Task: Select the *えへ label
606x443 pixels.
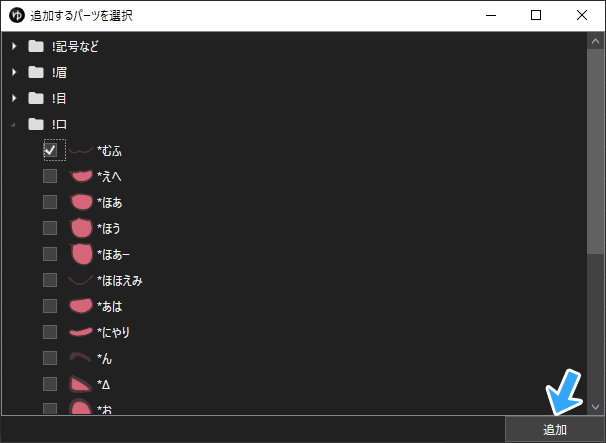Action: [x=109, y=177]
